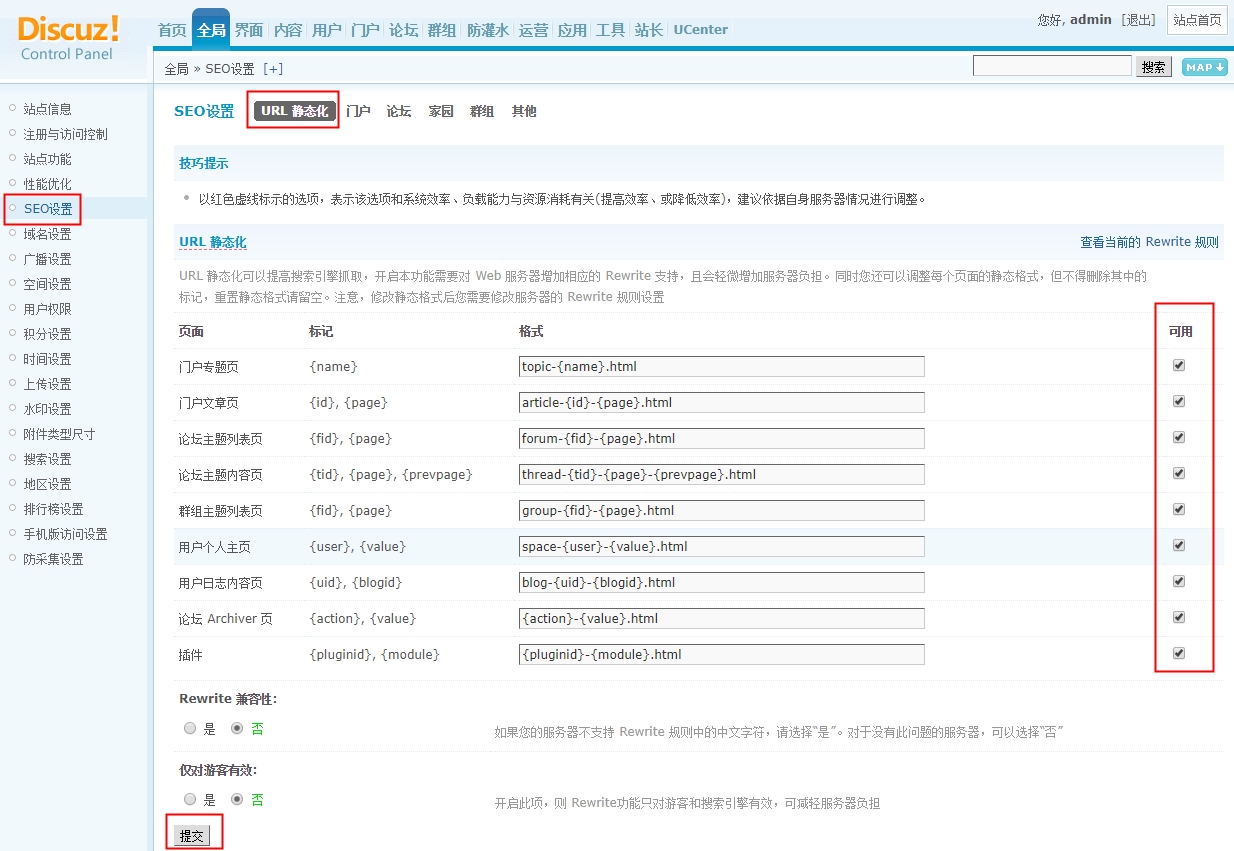This screenshot has width=1234, height=851.
Task: Open 查看当前的 Rewrite 规则 link
Action: pos(1149,242)
